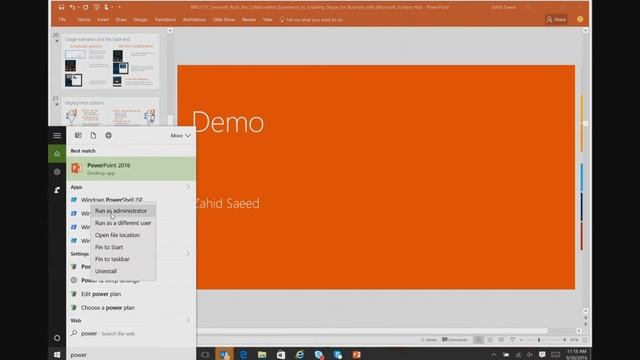Filter search results by apps icon

pos(78,136)
